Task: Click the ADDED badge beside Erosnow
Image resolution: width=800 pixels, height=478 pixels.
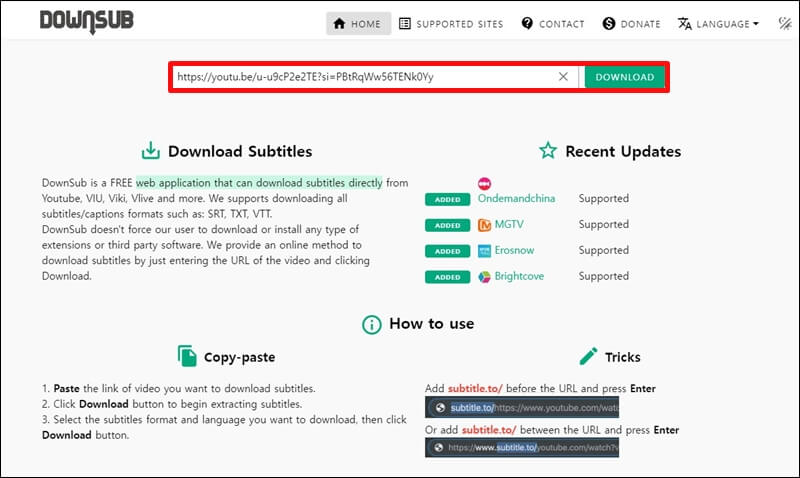Action: (x=447, y=251)
